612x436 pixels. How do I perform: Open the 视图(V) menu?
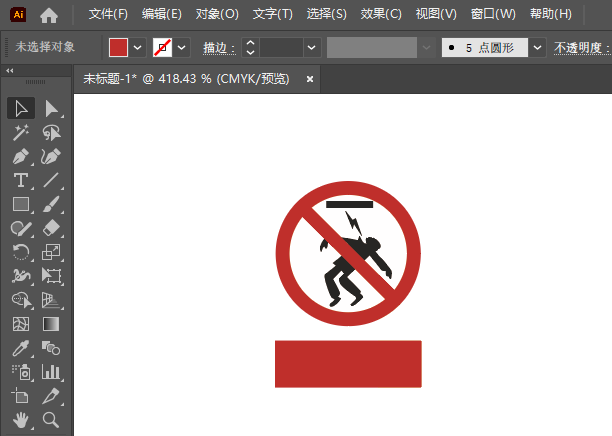[436, 14]
